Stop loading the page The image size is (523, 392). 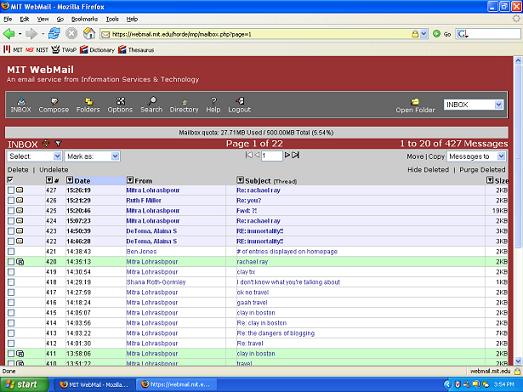(x=71, y=34)
